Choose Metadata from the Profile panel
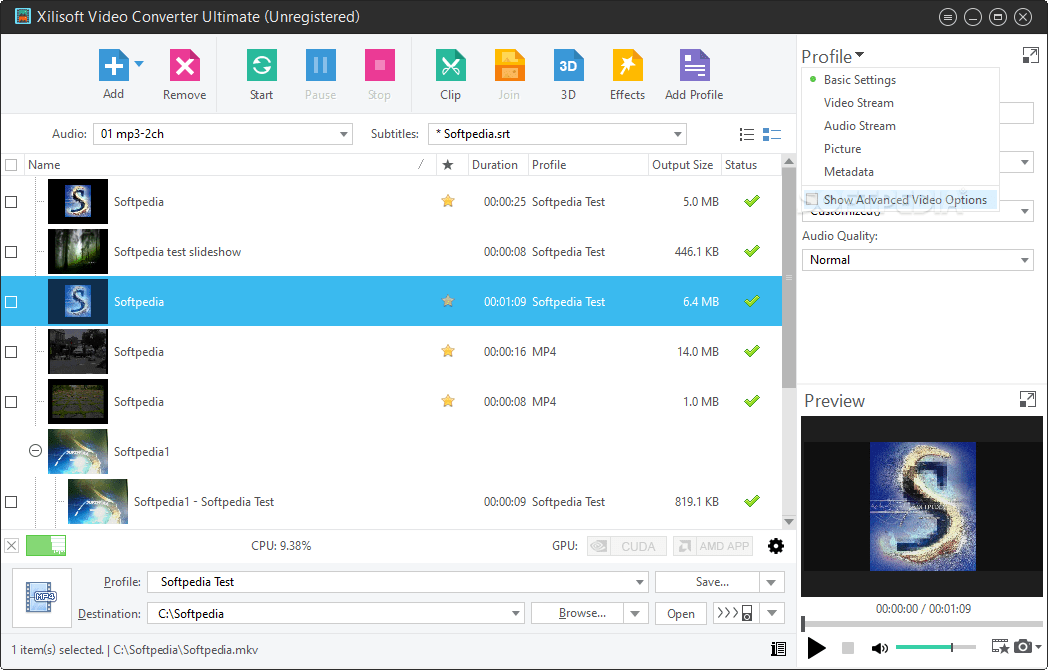 [848, 171]
